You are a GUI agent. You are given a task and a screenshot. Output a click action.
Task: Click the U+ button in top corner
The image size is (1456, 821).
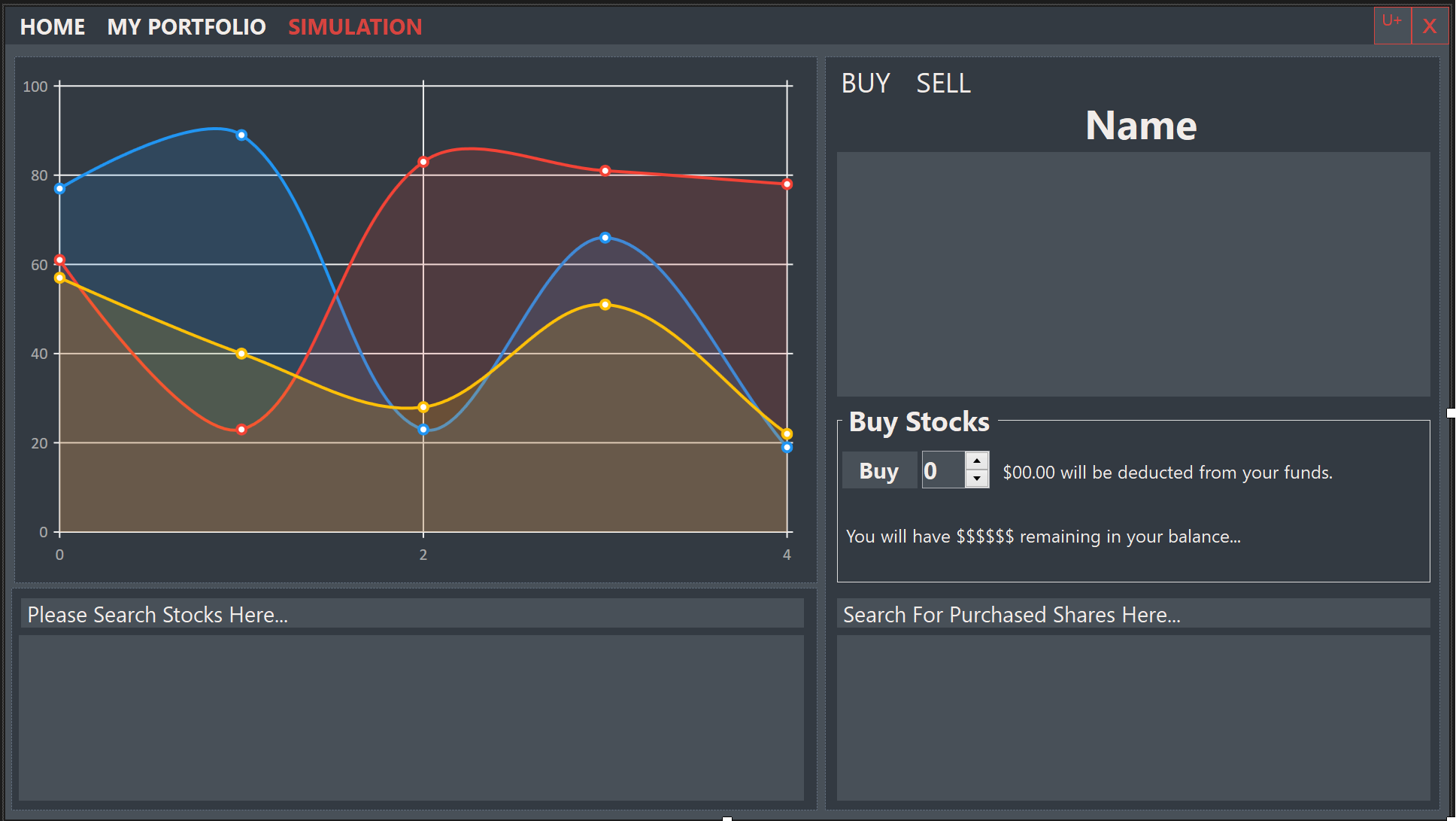1392,26
